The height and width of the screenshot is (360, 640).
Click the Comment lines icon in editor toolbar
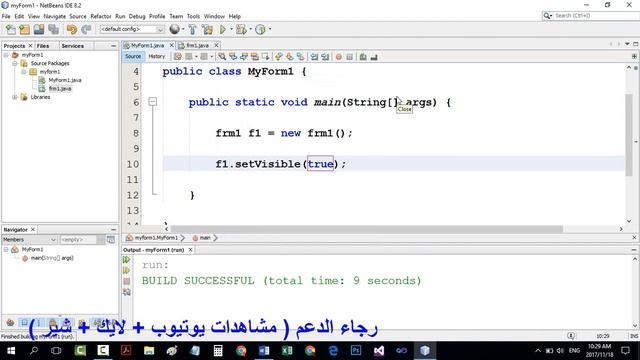363,57
